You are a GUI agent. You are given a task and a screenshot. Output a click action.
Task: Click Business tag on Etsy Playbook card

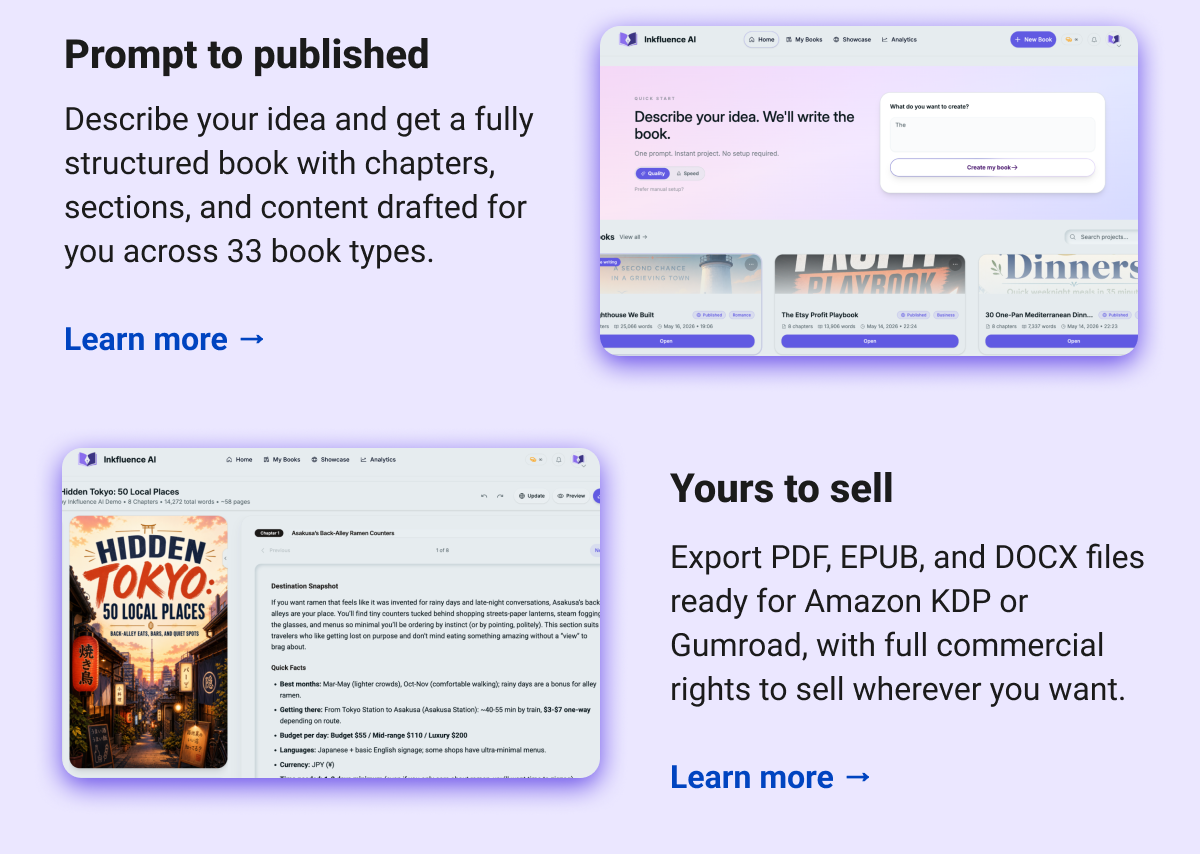tap(945, 315)
